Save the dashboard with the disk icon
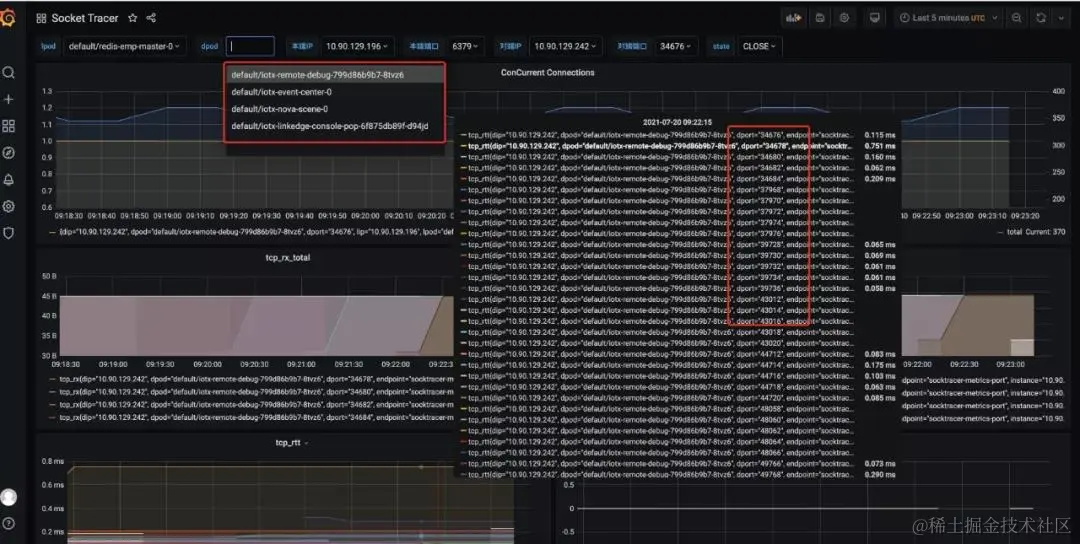The width and height of the screenshot is (1080, 544). 820,18
